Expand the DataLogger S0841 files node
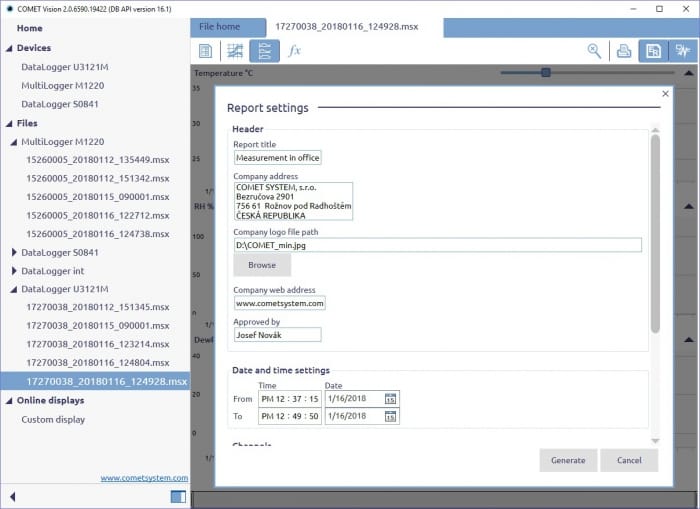 click(14, 253)
